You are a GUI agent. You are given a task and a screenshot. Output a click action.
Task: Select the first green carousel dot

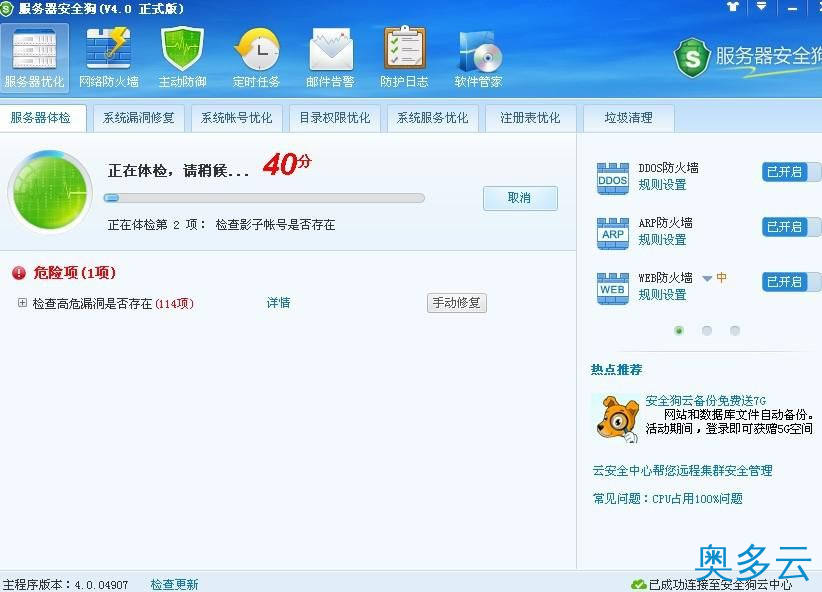click(679, 330)
